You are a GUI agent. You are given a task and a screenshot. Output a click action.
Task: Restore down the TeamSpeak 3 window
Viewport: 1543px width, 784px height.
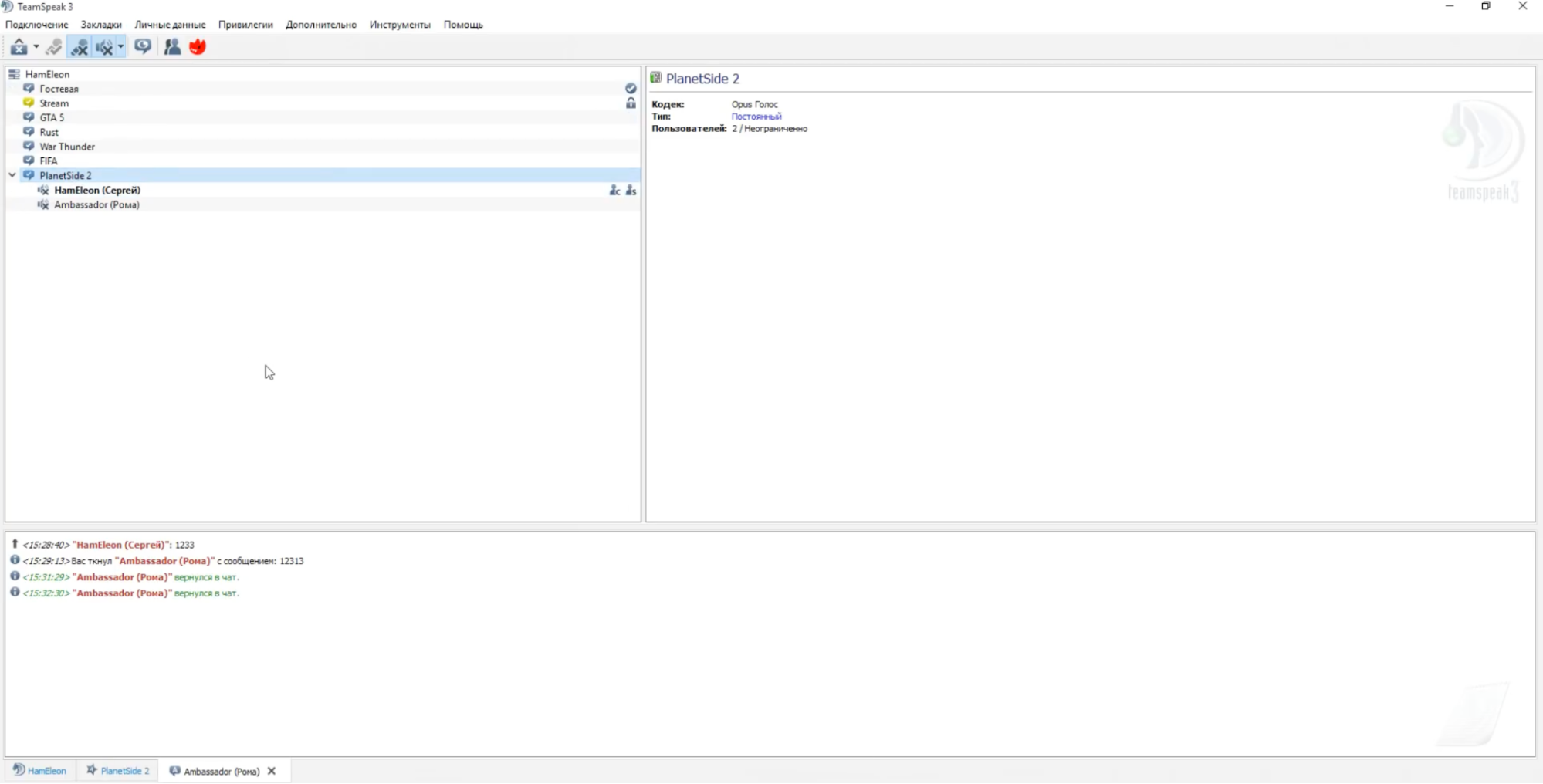(1486, 6)
